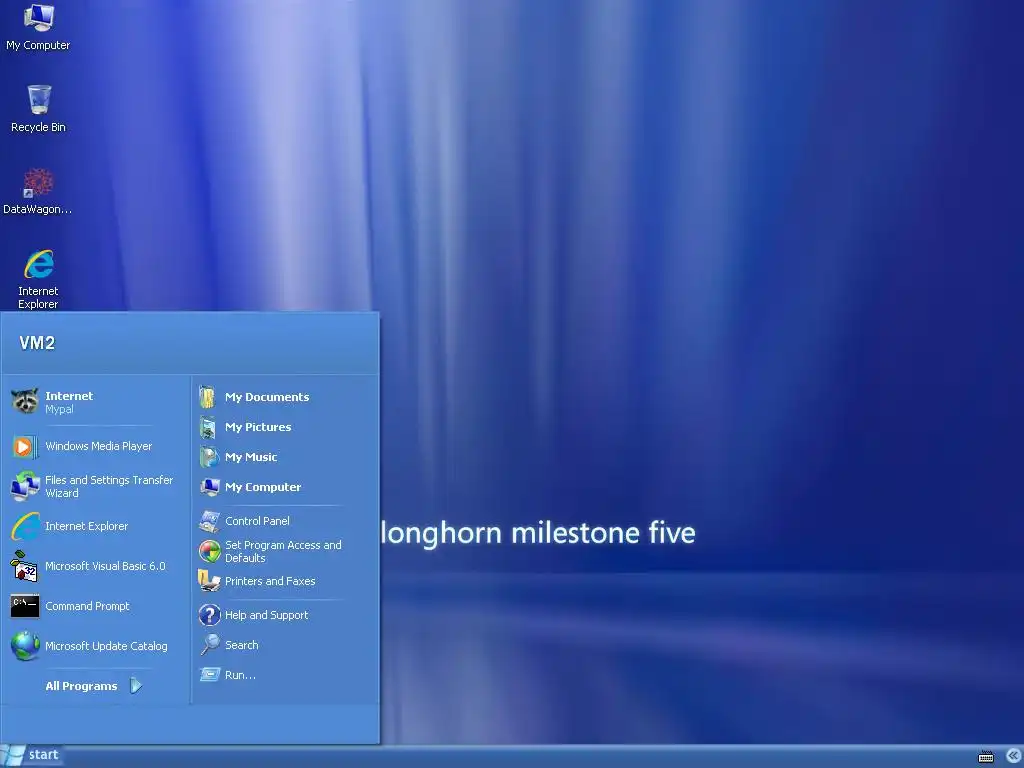Choose the Search entry text
The height and width of the screenshot is (768, 1024).
(242, 645)
